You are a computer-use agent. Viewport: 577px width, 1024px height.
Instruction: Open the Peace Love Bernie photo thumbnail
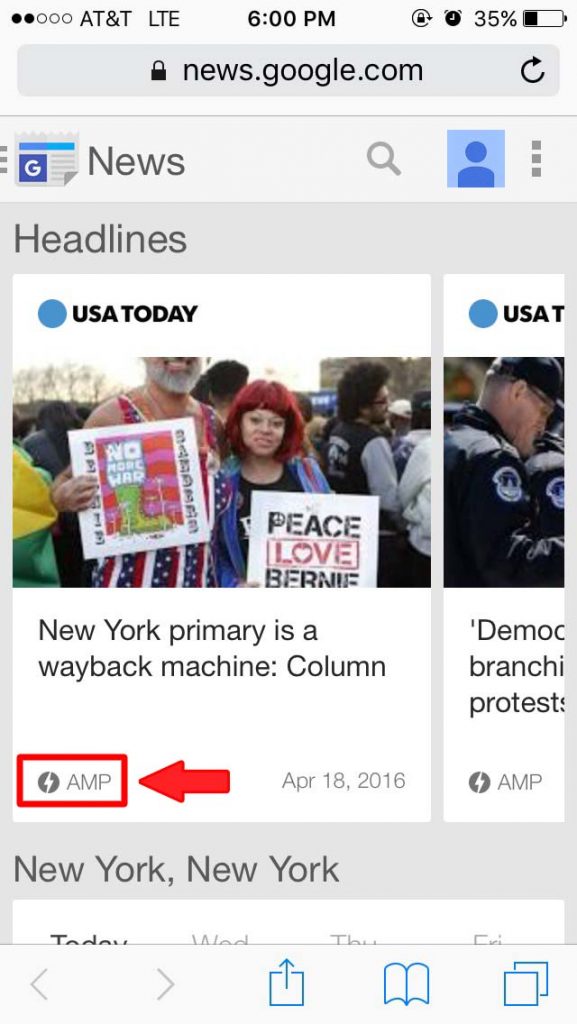coord(222,472)
